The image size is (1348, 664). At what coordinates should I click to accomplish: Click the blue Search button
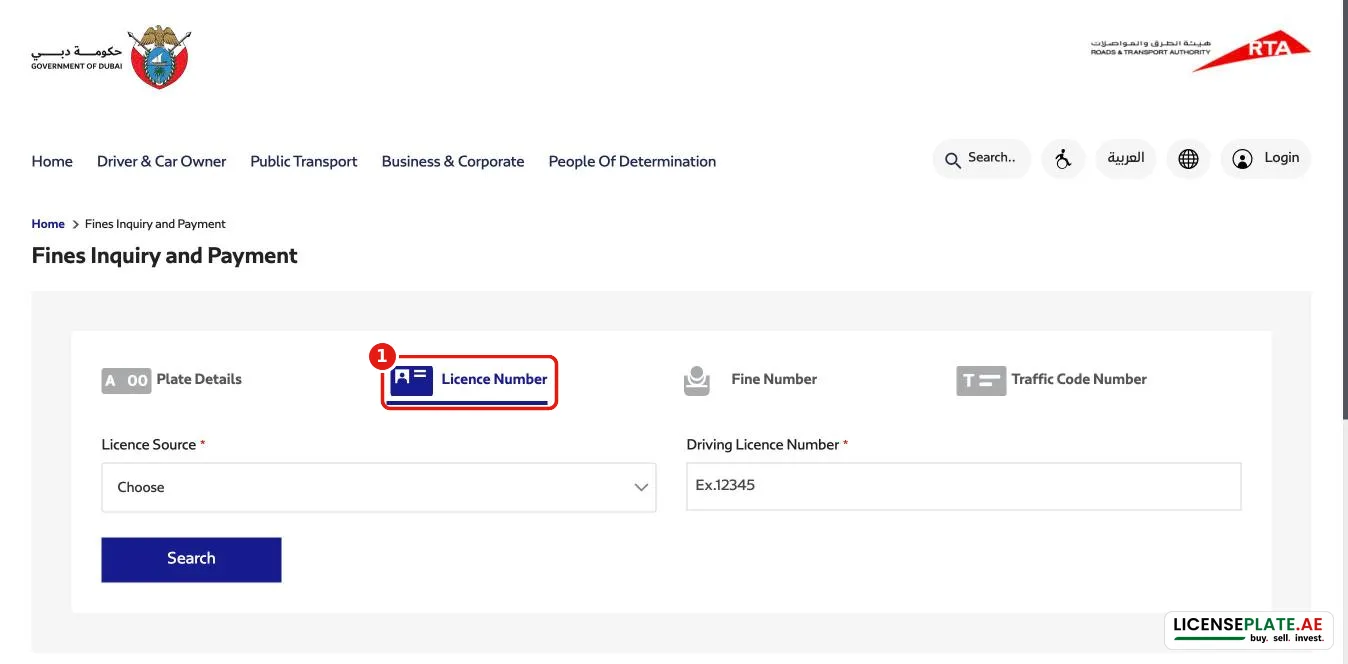(191, 559)
